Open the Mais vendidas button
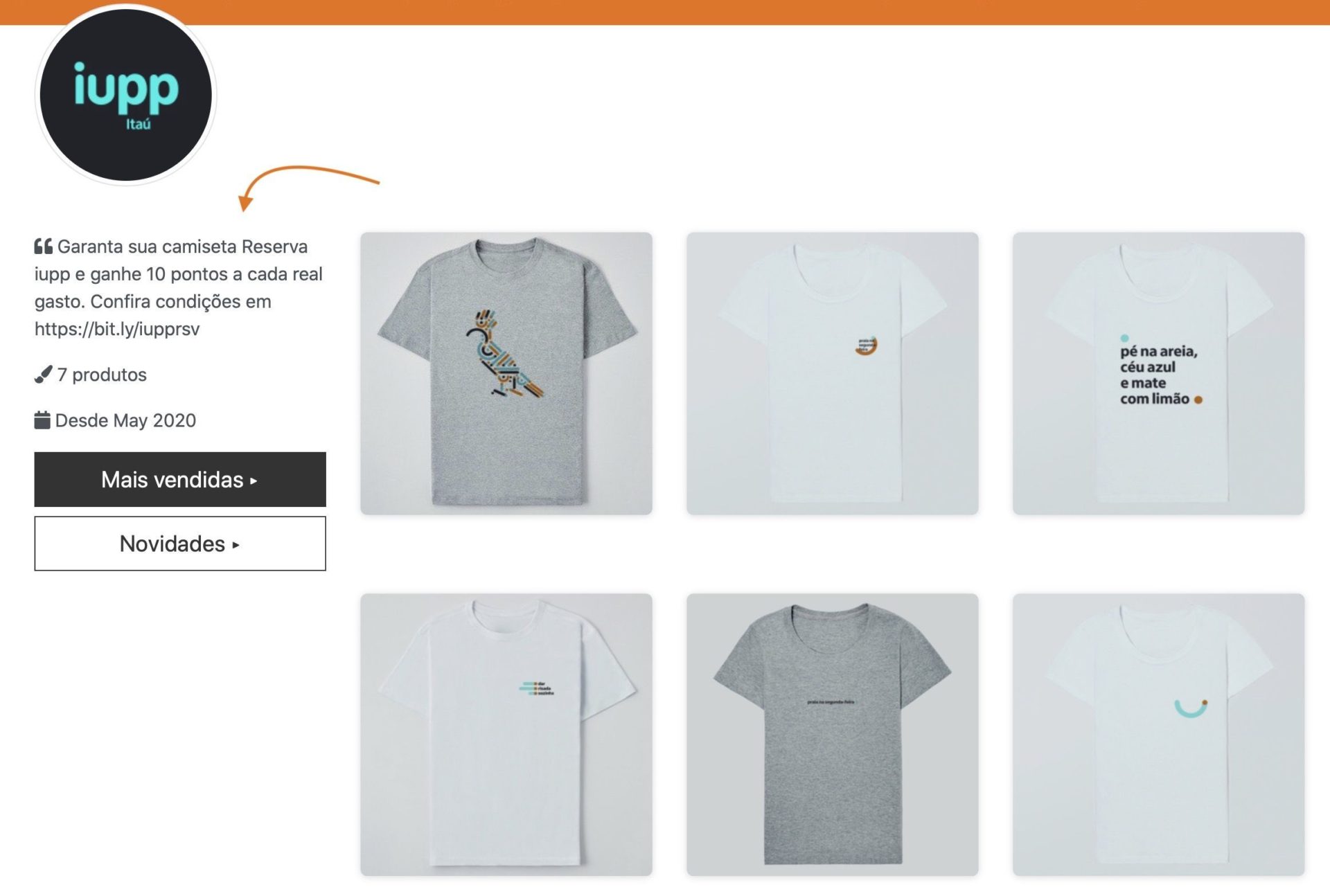Viewport: 1330px width, 896px height. pos(180,479)
